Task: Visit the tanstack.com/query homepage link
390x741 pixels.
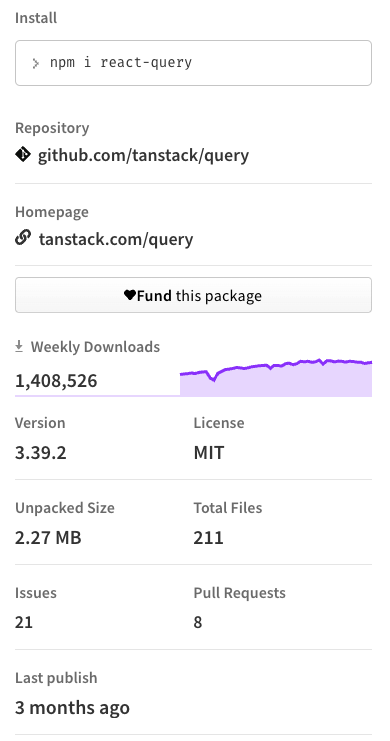Action: click(x=116, y=239)
